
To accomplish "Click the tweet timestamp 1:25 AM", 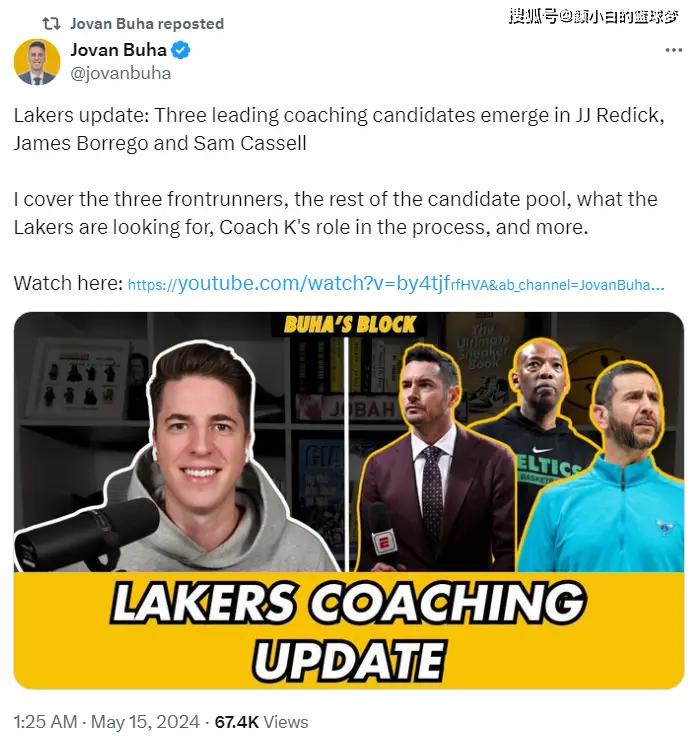I will 45,722.
